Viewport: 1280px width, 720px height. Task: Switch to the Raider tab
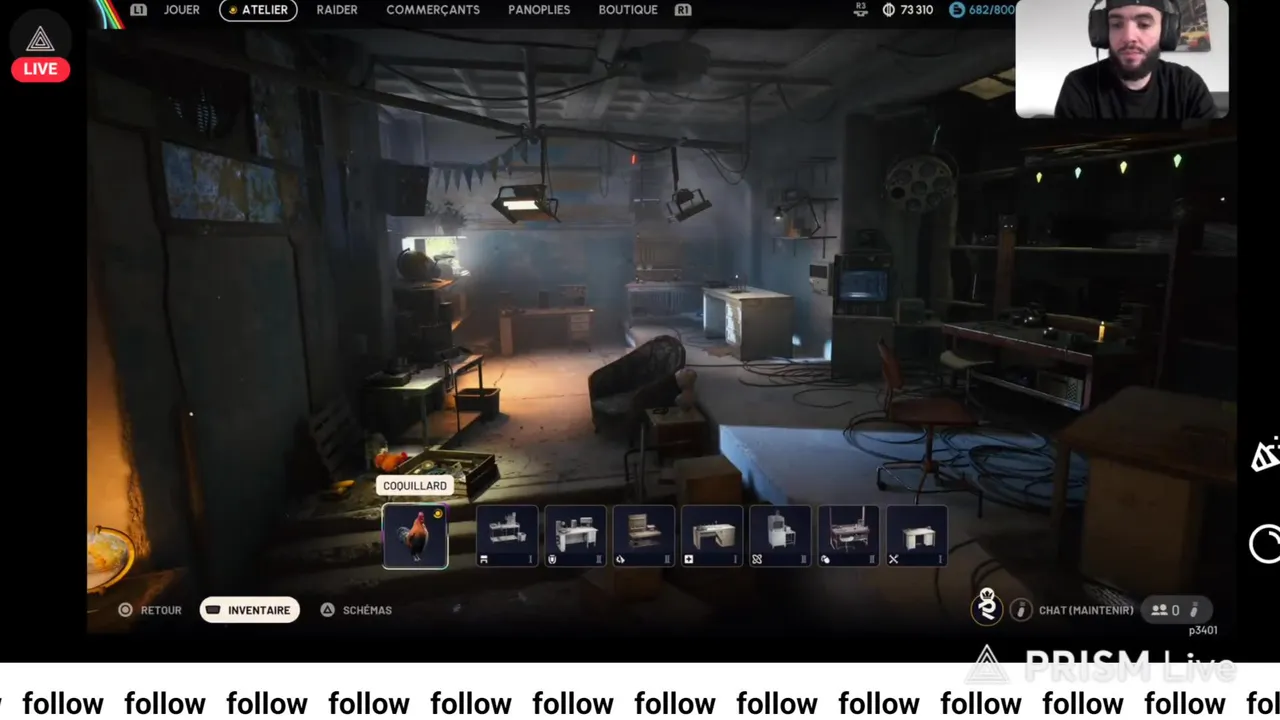pyautogui.click(x=337, y=10)
